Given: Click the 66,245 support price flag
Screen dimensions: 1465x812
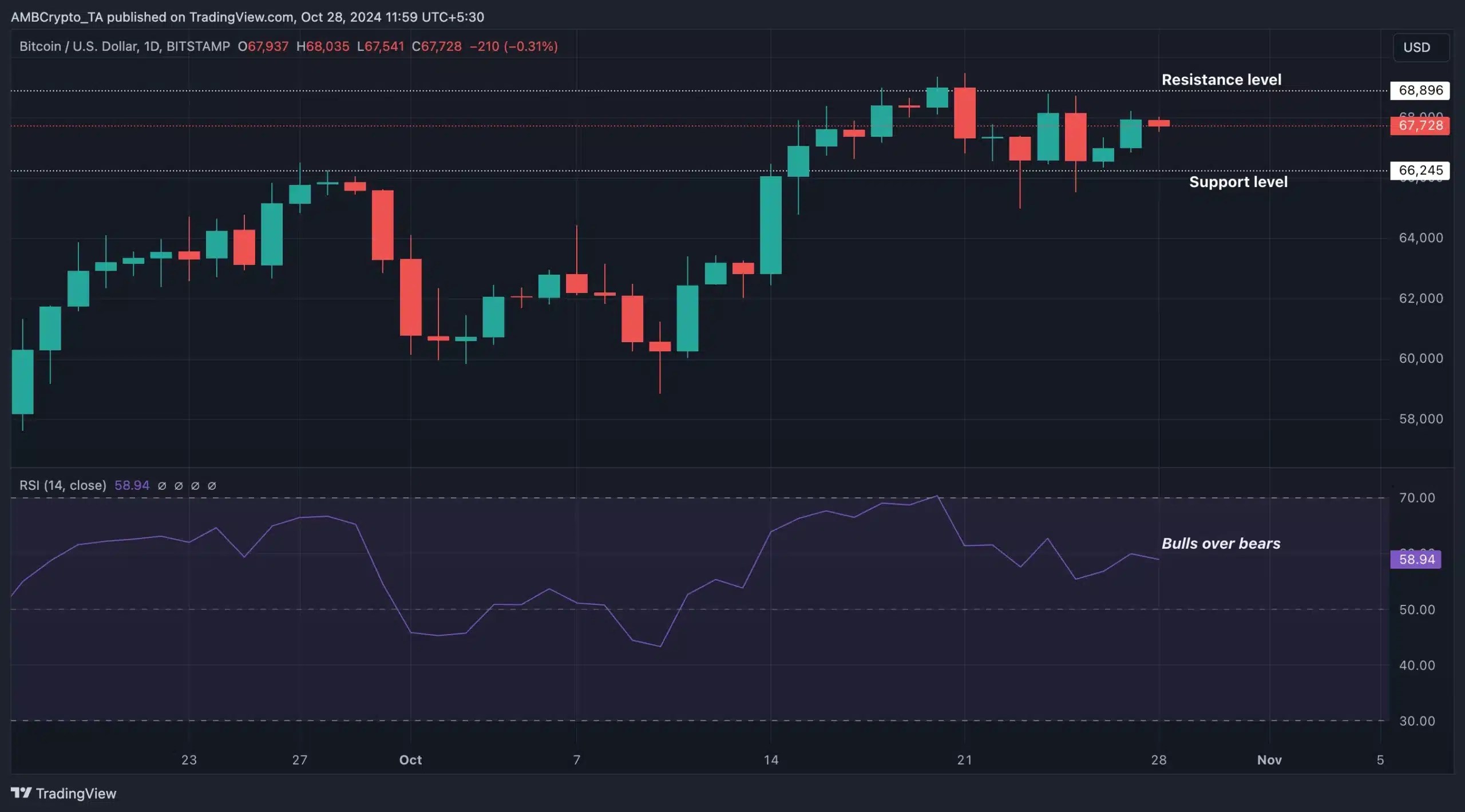Looking at the screenshot, I should coord(1419,171).
